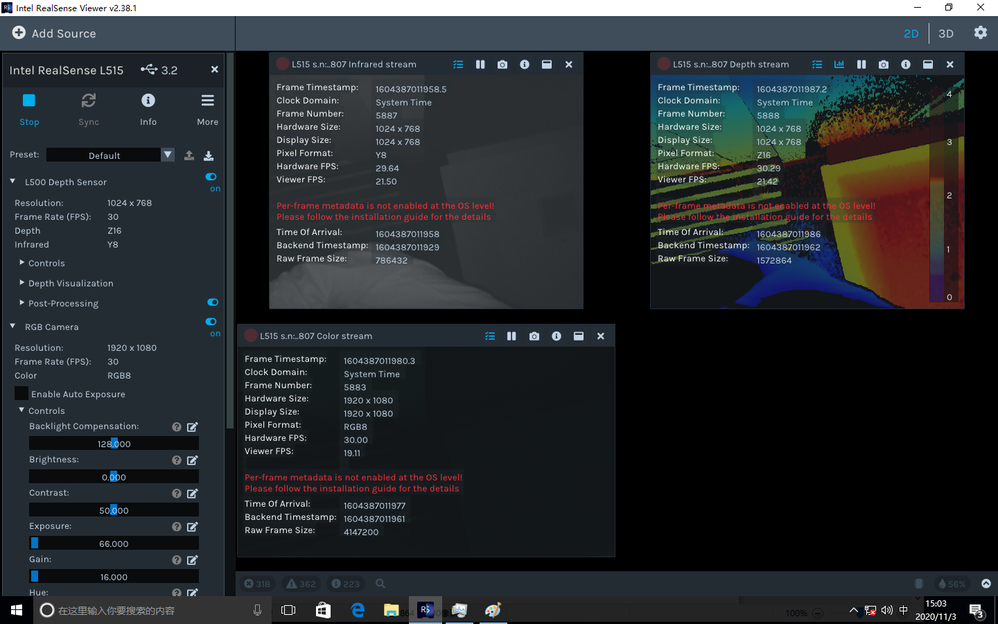The height and width of the screenshot is (624, 998).
Task: Show help for Exposure
Action: pyautogui.click(x=176, y=527)
